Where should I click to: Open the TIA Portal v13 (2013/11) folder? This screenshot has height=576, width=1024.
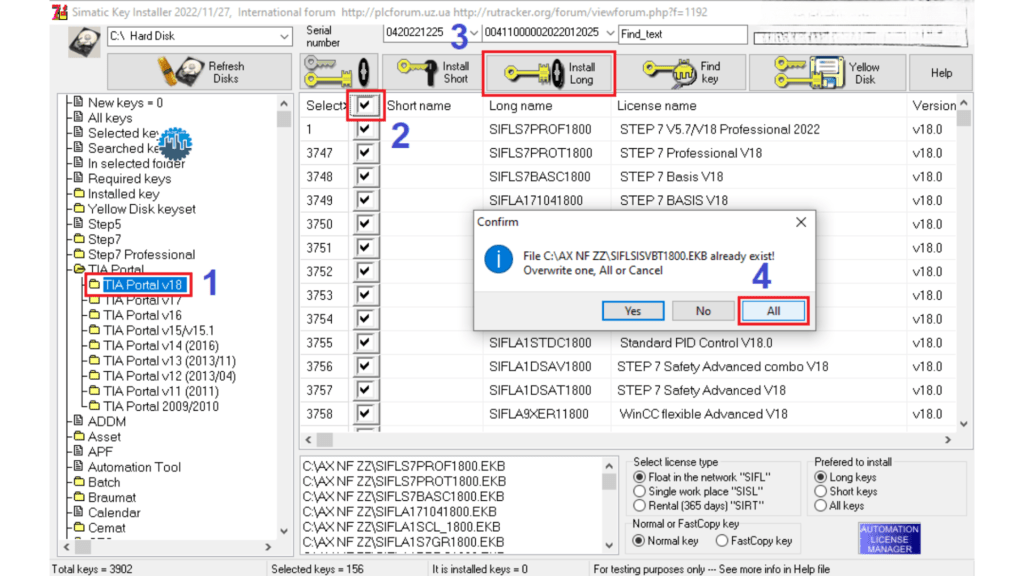[x=169, y=360]
